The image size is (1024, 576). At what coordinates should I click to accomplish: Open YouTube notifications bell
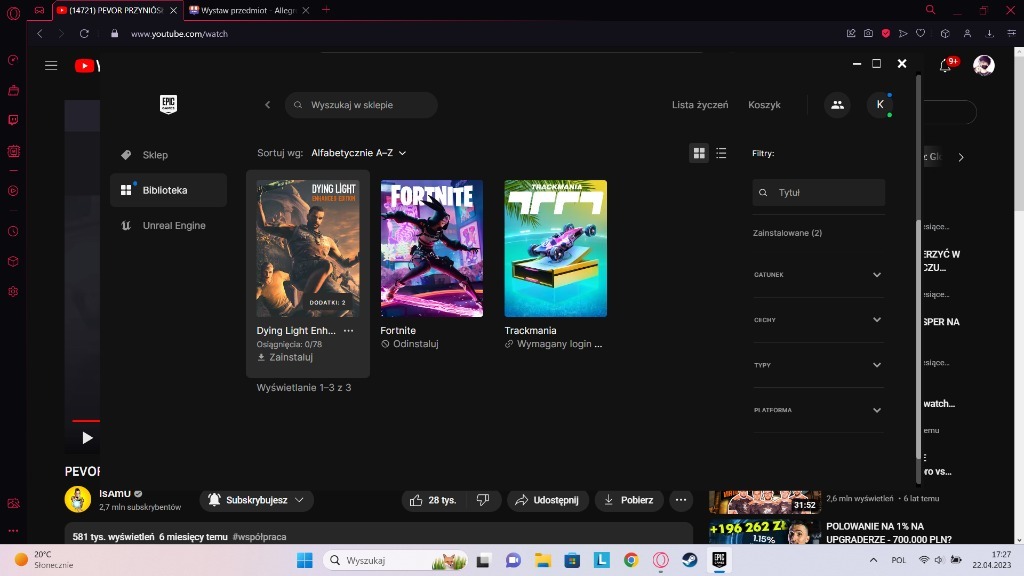coord(945,65)
